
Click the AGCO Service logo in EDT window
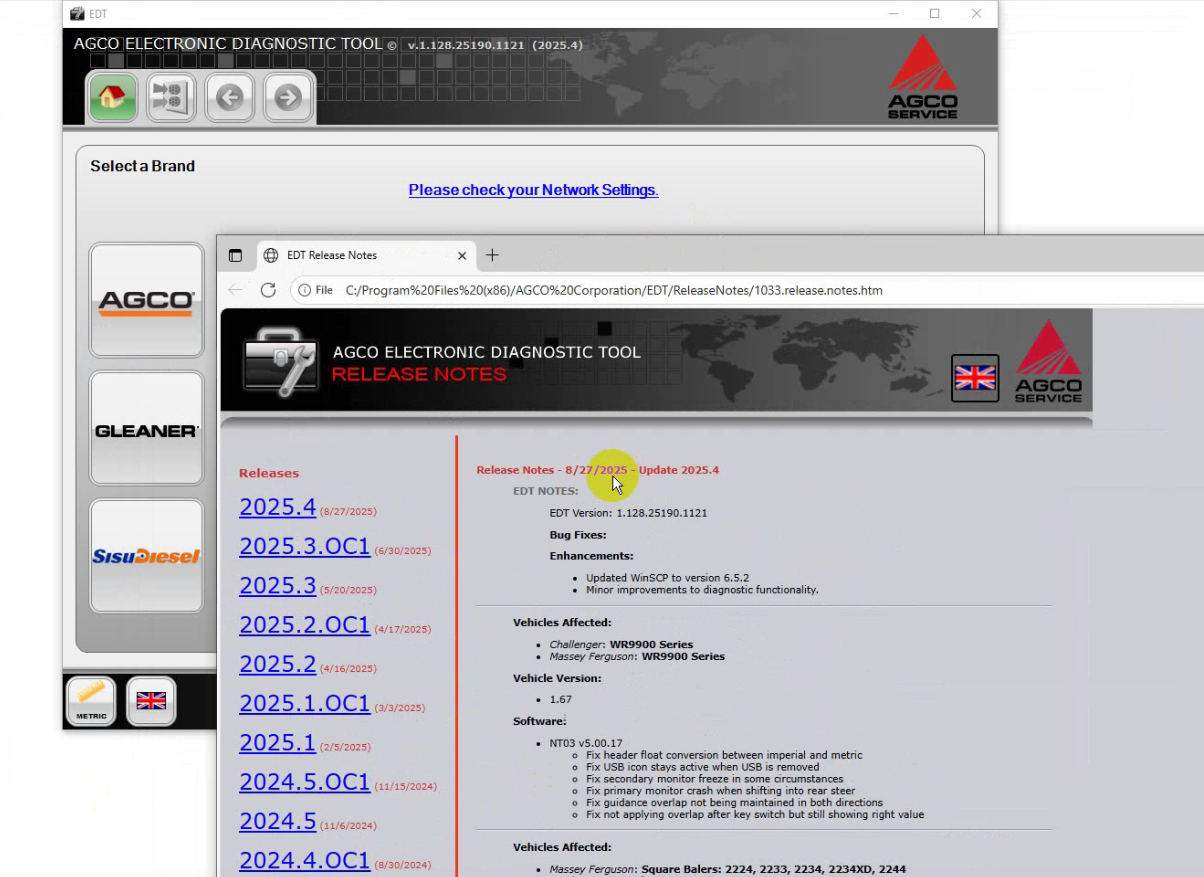pos(923,77)
